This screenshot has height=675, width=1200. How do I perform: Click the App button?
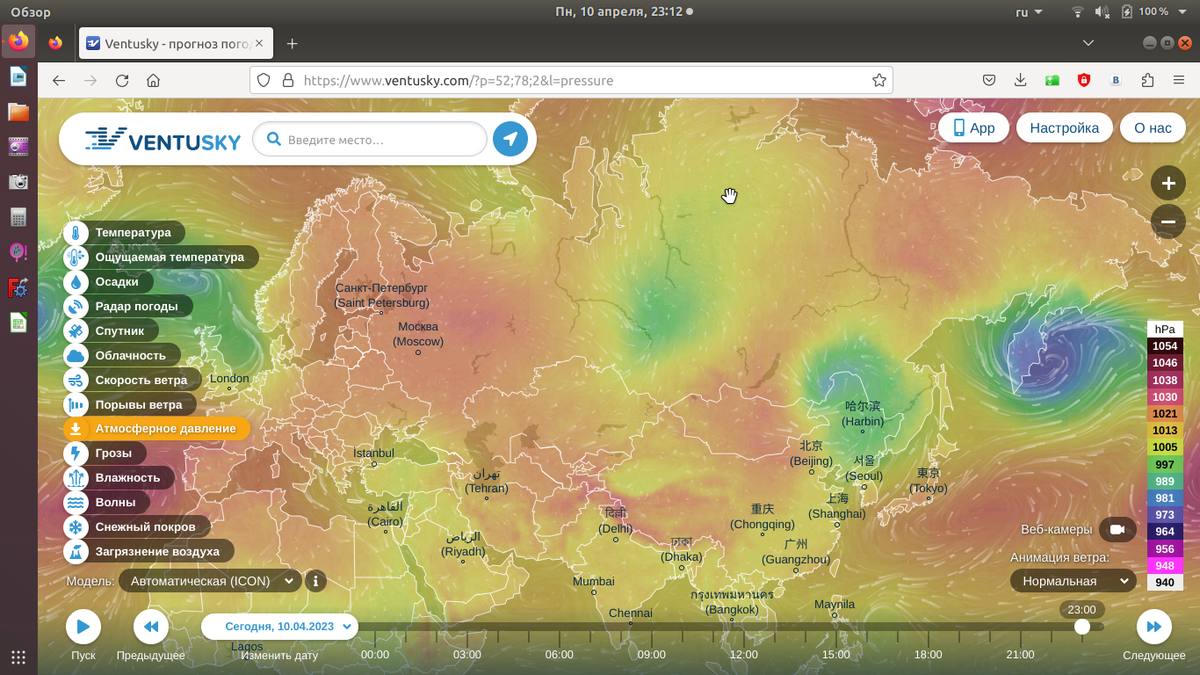(x=973, y=128)
